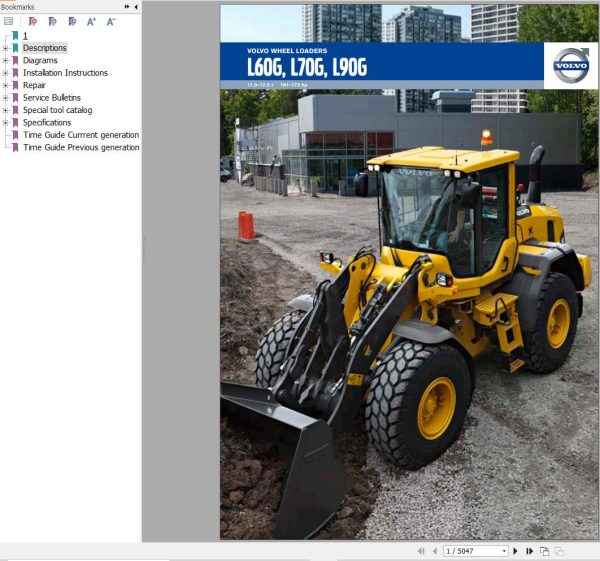The image size is (600, 561).
Task: Click the bookmark icon beside Specifications
Action: pyautogui.click(x=15, y=123)
